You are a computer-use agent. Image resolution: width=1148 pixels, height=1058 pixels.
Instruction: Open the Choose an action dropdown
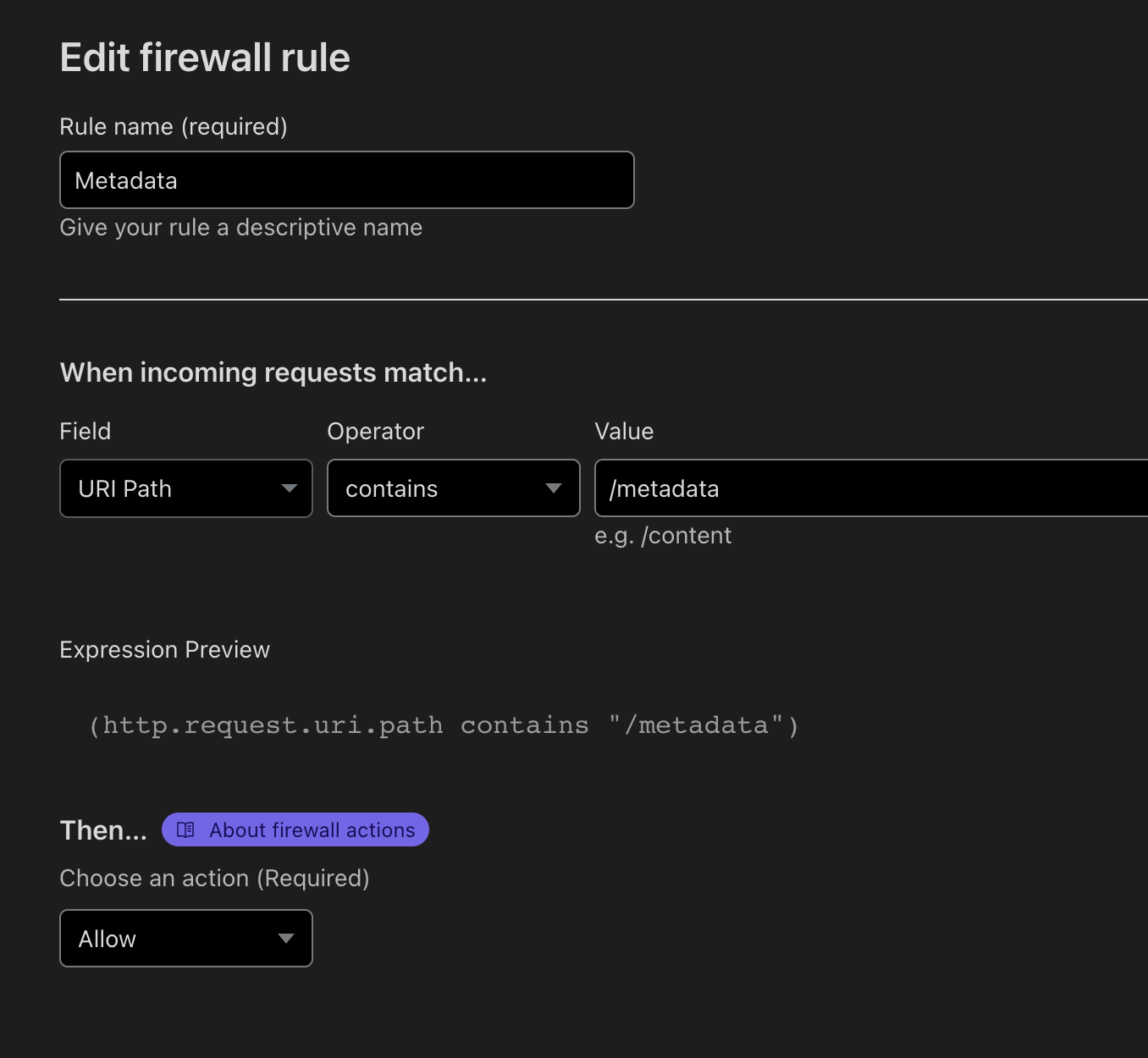point(185,938)
